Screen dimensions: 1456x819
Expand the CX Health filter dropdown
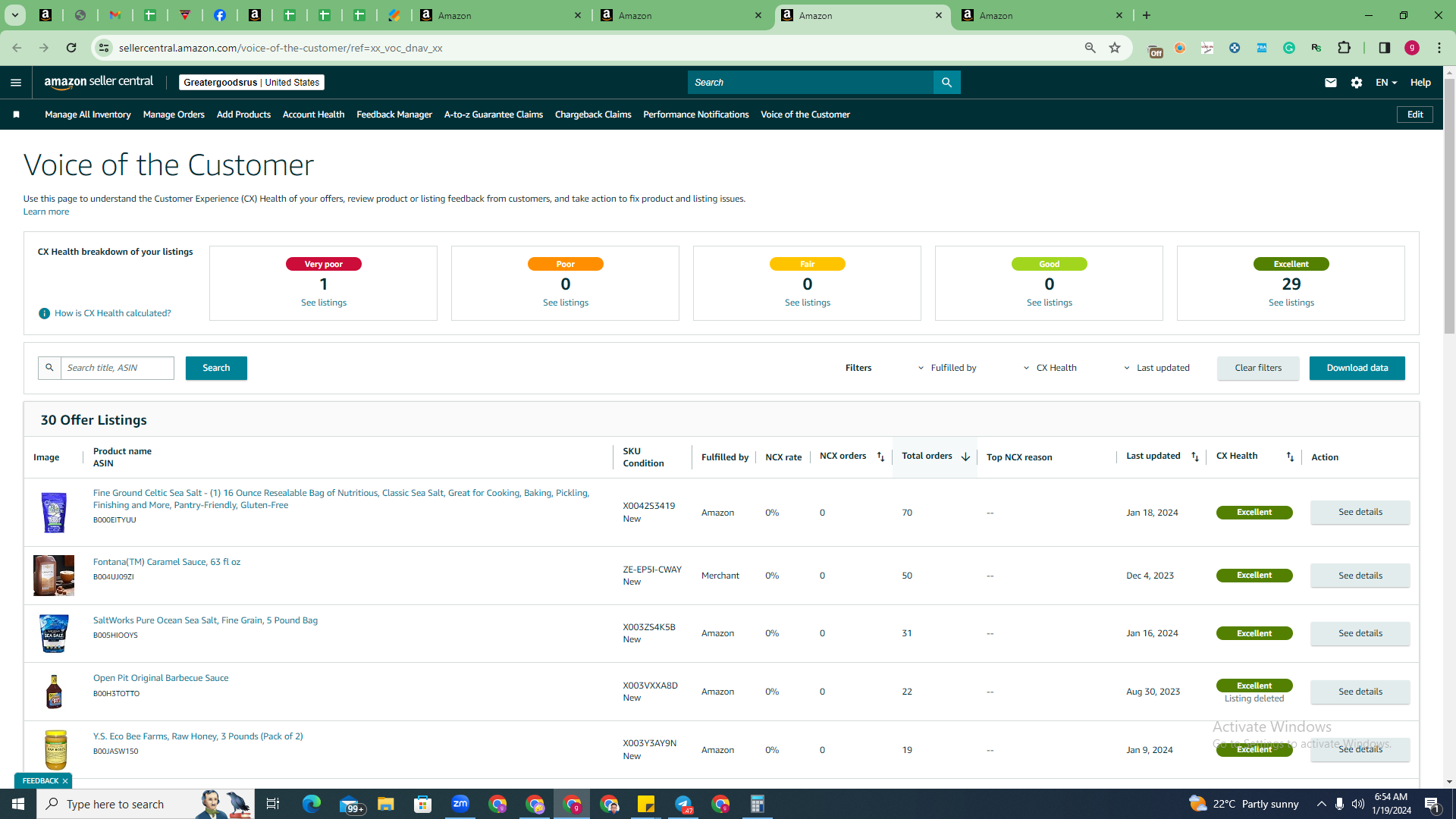[1050, 368]
